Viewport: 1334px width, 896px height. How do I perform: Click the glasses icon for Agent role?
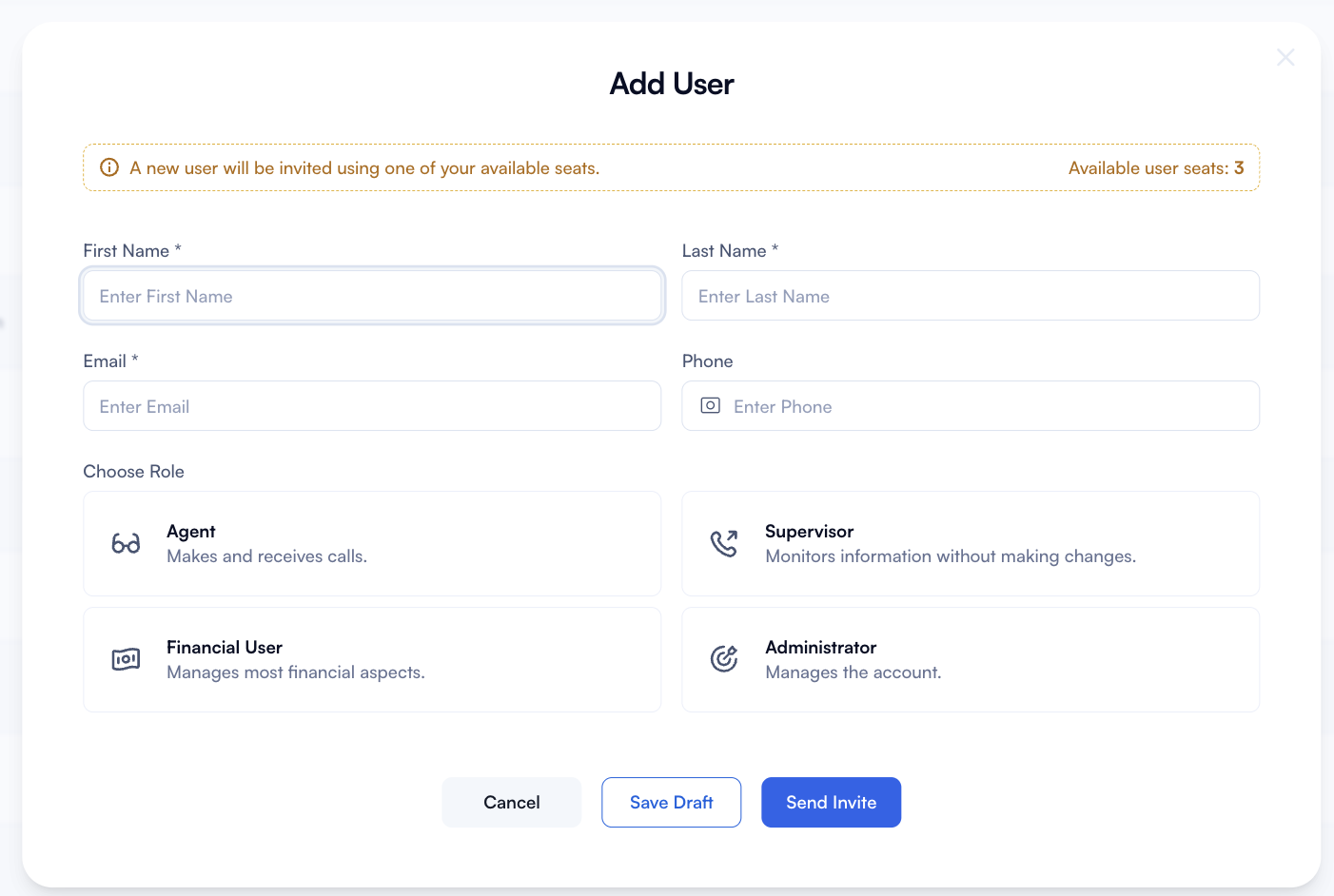coord(126,543)
